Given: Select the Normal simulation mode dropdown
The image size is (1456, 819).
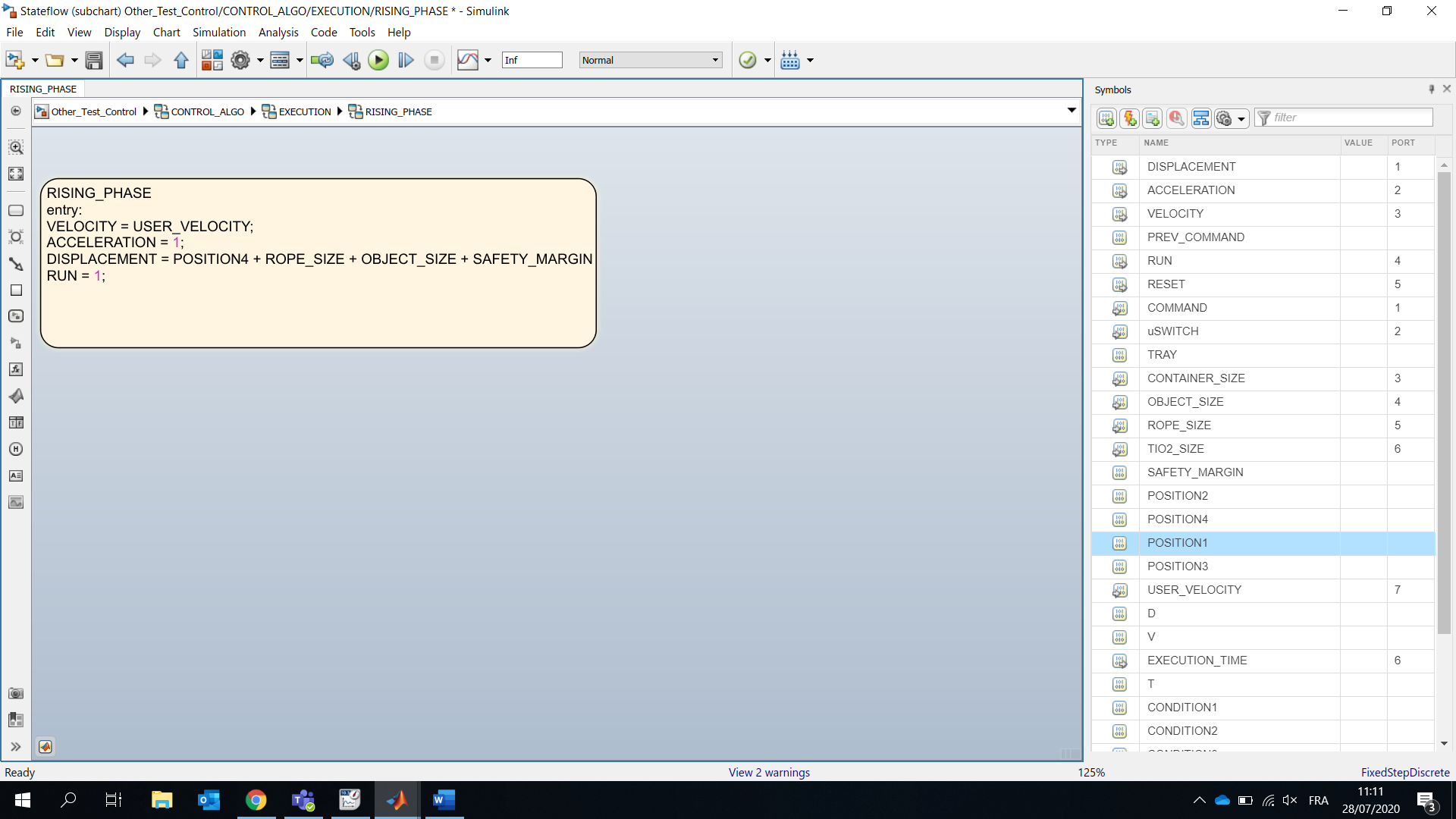Looking at the screenshot, I should click(x=650, y=60).
